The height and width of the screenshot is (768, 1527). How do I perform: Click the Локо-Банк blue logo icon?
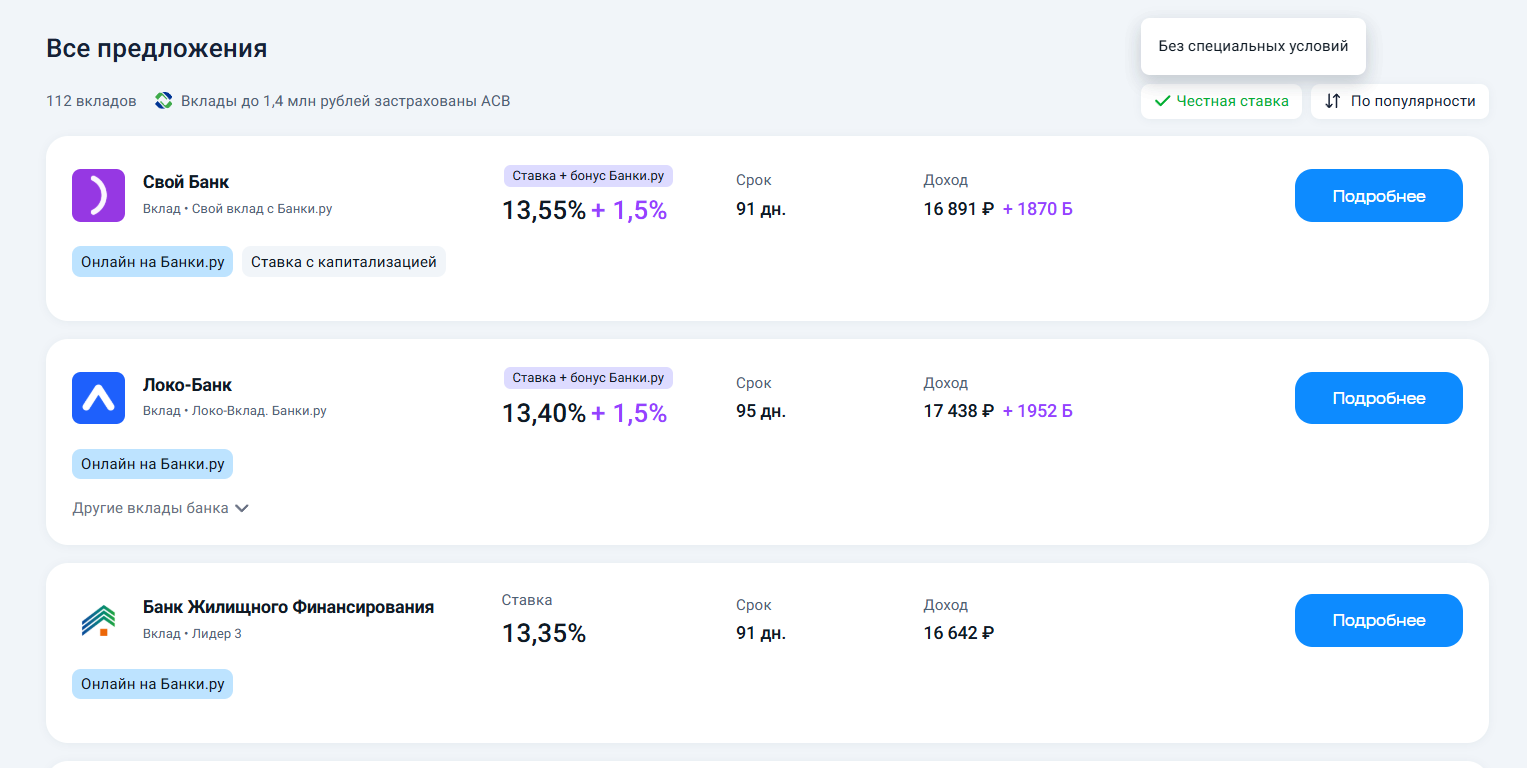coord(98,398)
